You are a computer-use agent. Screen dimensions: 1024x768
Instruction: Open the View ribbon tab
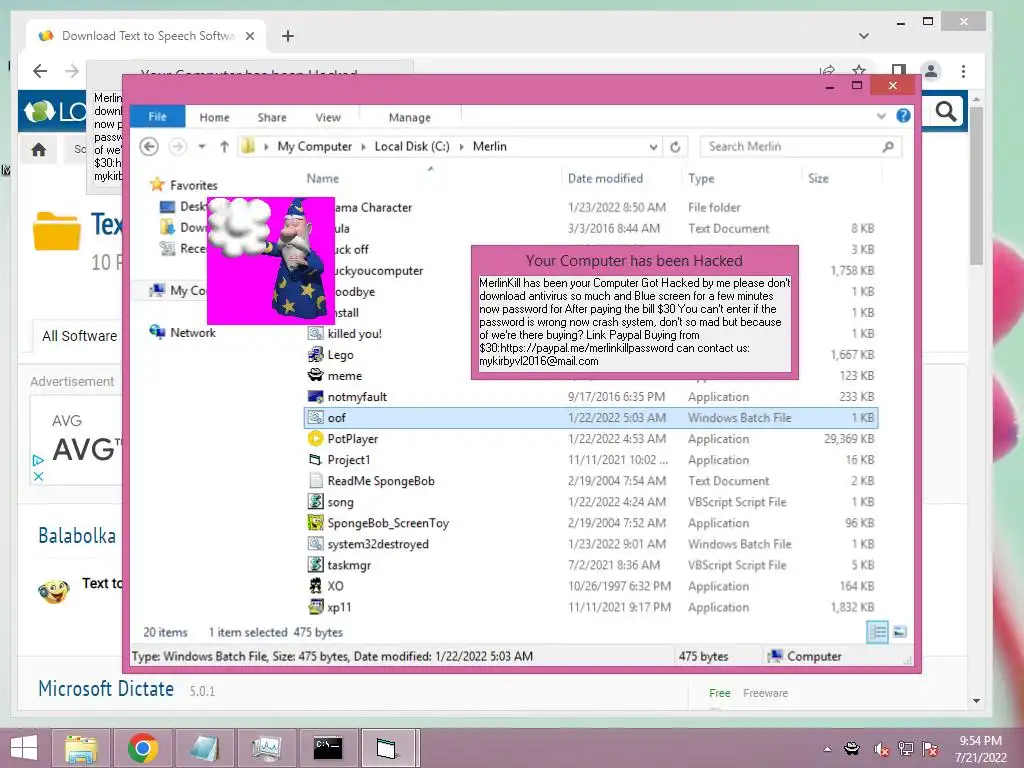tap(328, 118)
